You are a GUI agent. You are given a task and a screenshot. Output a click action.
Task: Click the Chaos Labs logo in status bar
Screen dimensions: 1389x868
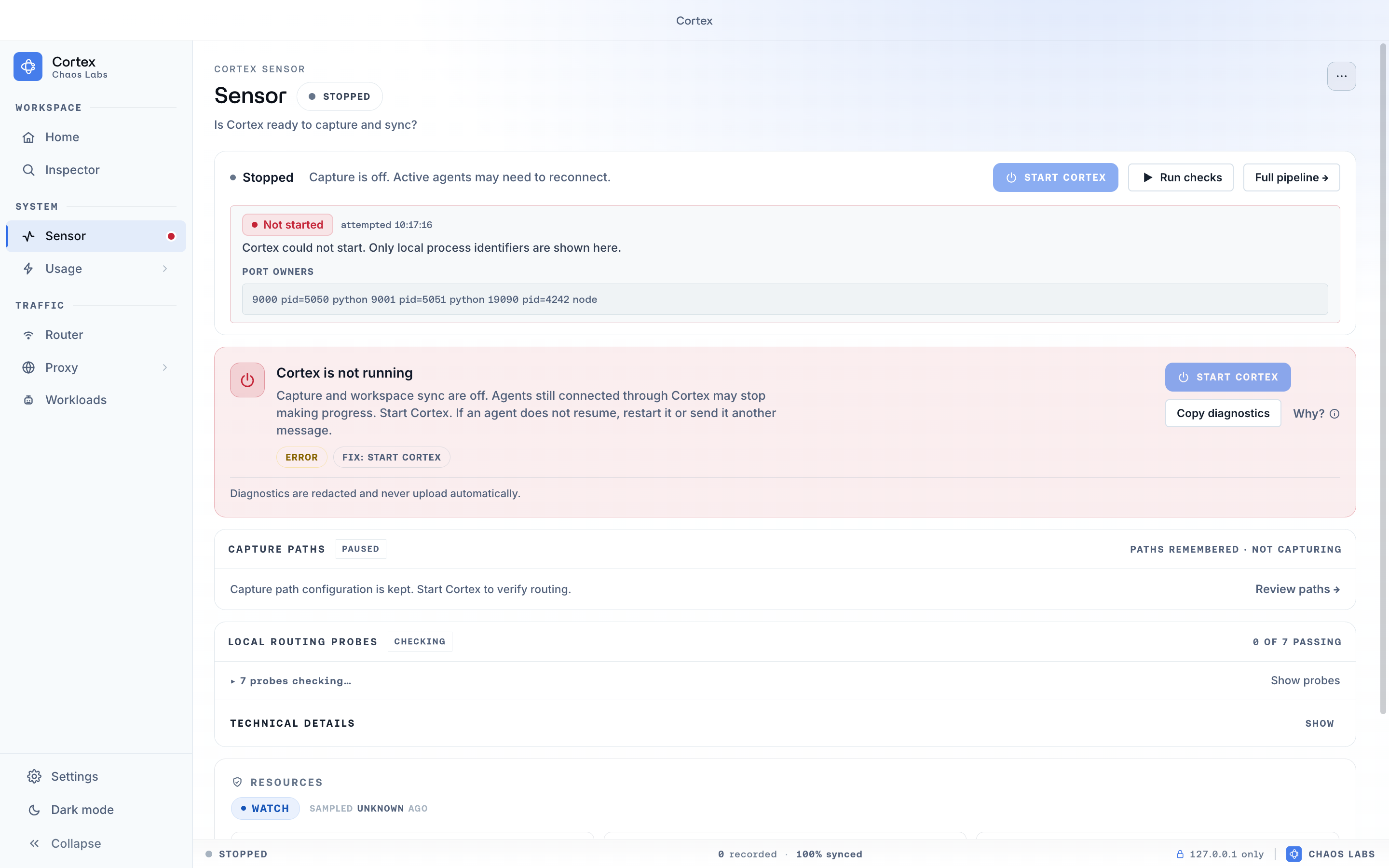pyautogui.click(x=1294, y=854)
